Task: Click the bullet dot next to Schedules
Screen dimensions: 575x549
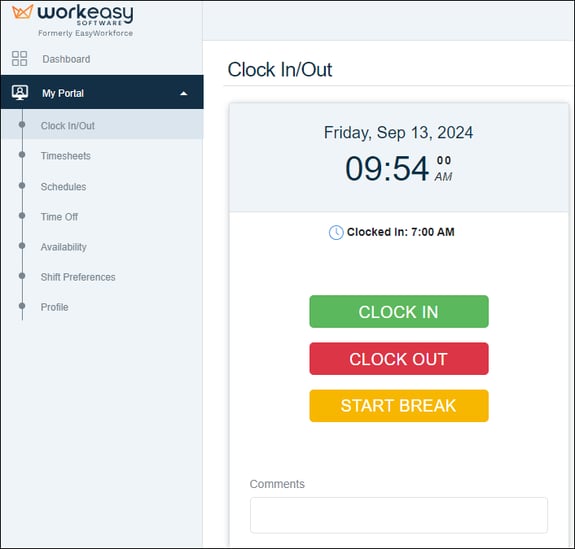Action: (x=22, y=186)
